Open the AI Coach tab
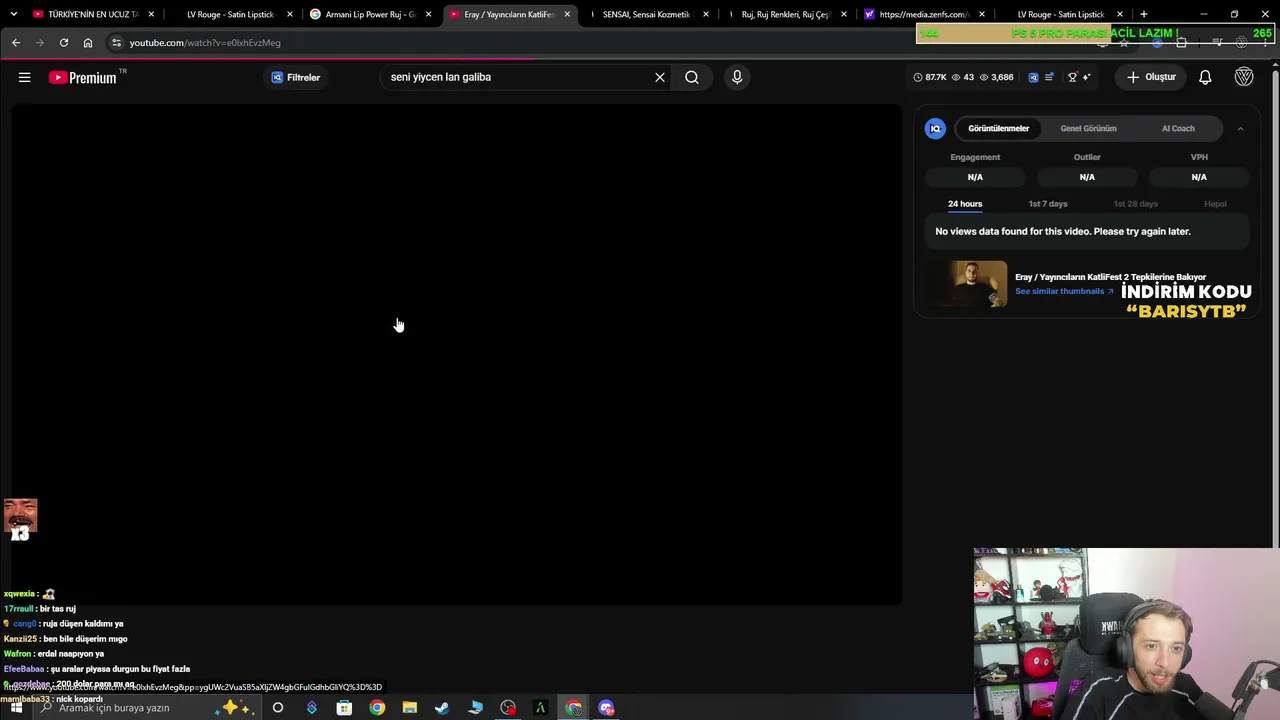Viewport: 1280px width, 720px height. point(1178,128)
